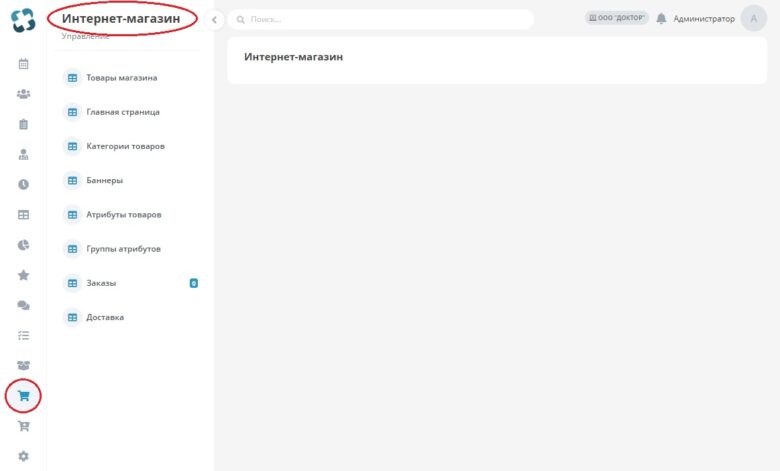Click the Интернет-магазин title in content panel
This screenshot has height=471, width=780.
tap(293, 57)
